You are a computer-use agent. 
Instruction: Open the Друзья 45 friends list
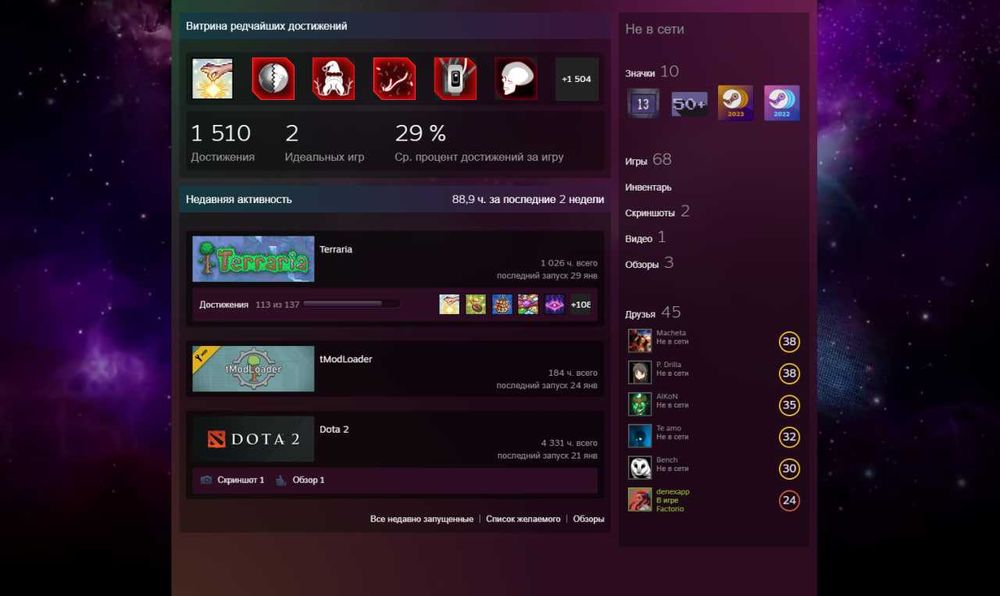(x=653, y=313)
